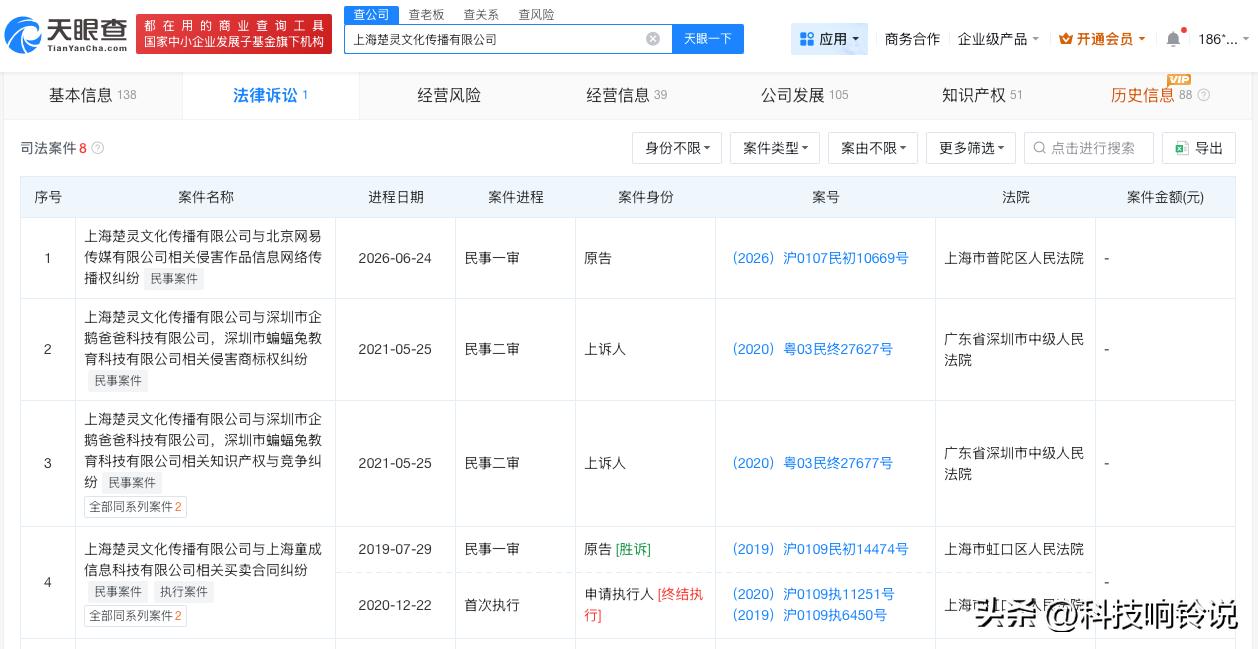Click the Excel icon on the 导出 button
This screenshot has width=1258, height=649.
tap(1182, 148)
